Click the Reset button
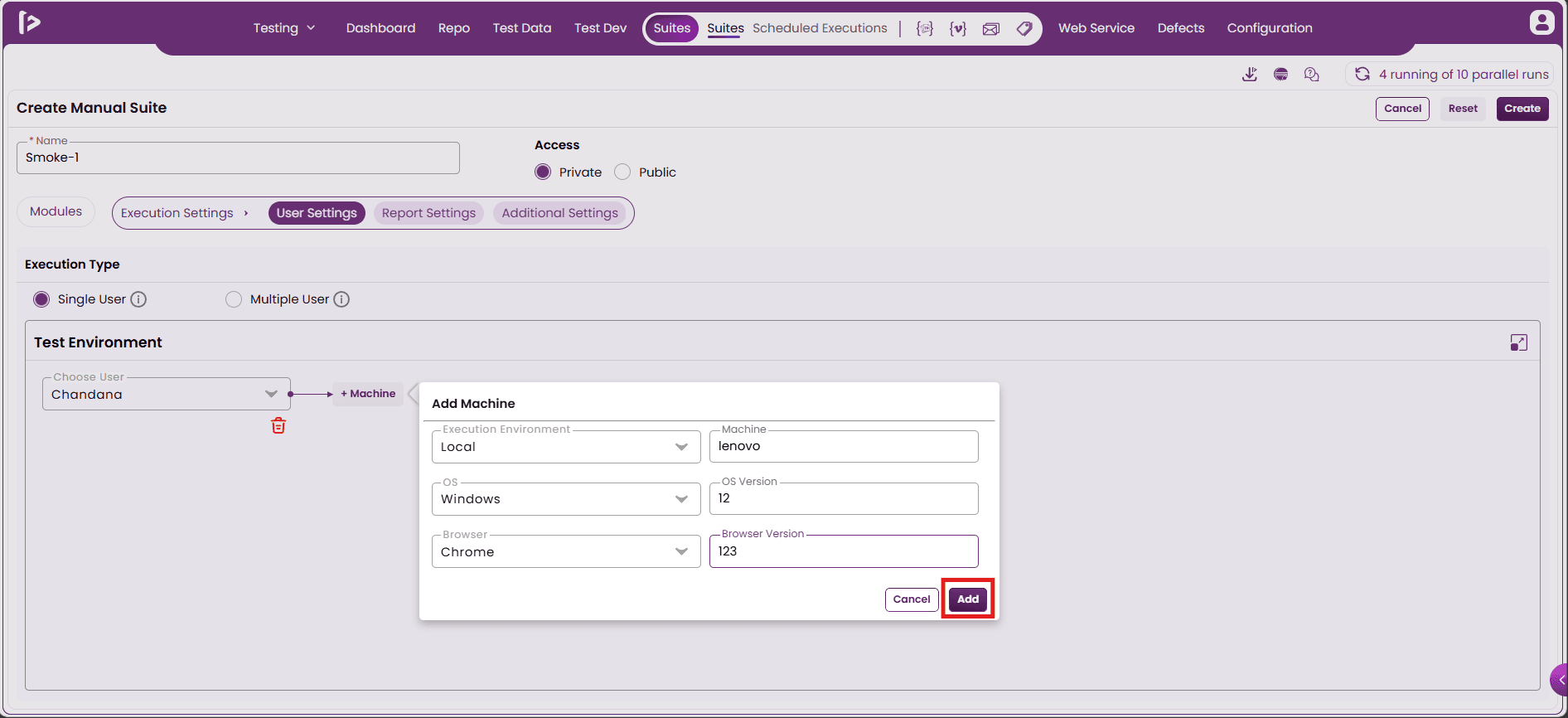The width and height of the screenshot is (1568, 718). coord(1463,109)
